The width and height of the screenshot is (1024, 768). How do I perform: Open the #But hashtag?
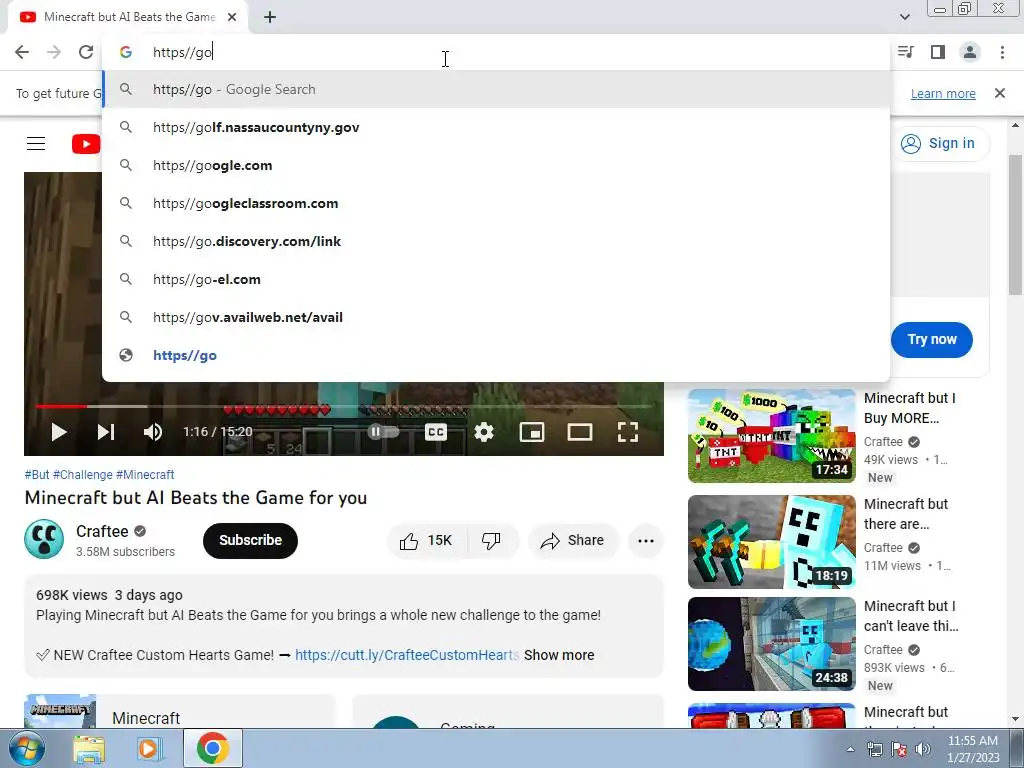[x=37, y=475]
